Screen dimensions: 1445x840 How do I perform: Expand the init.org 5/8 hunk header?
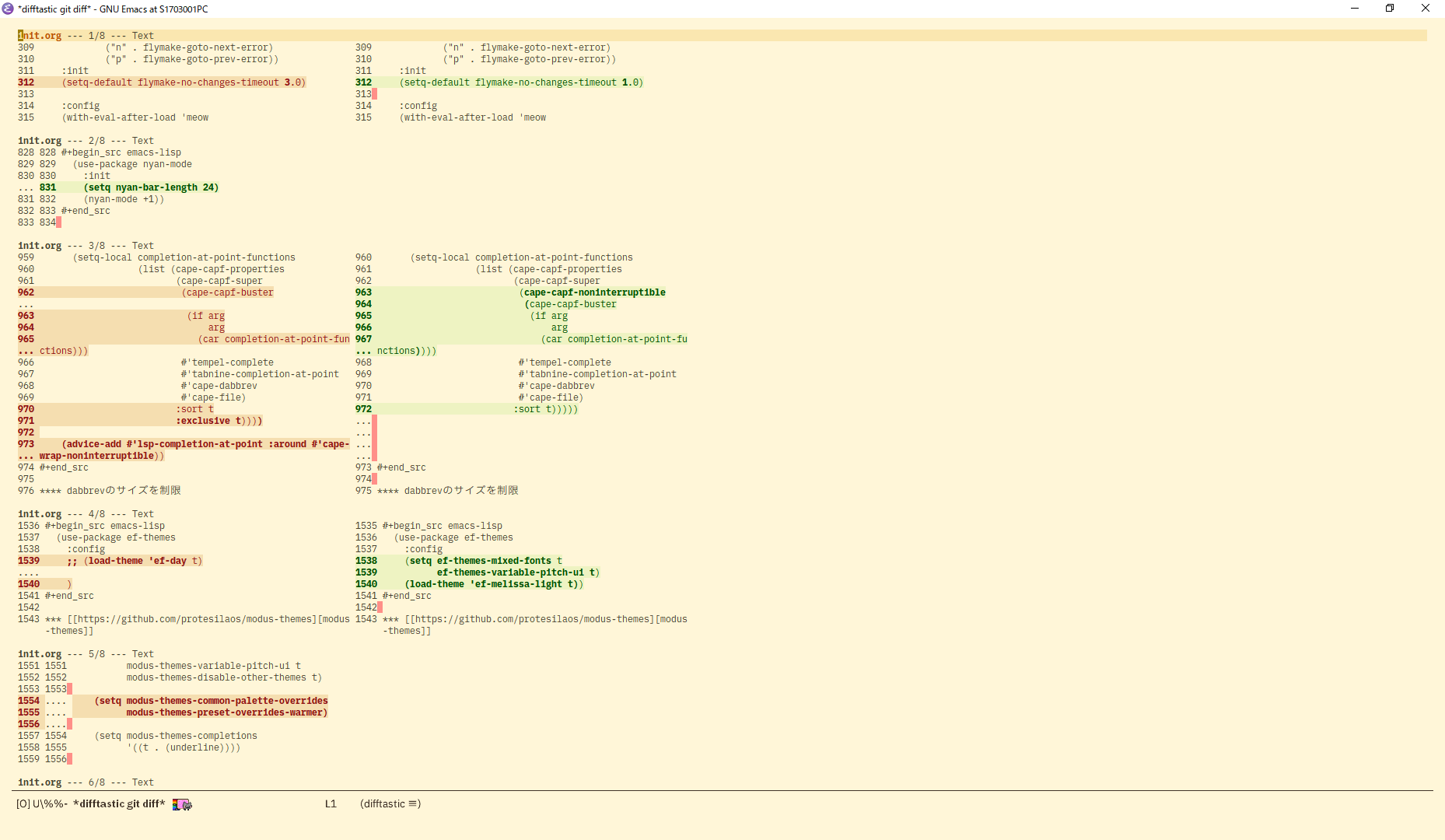(40, 653)
